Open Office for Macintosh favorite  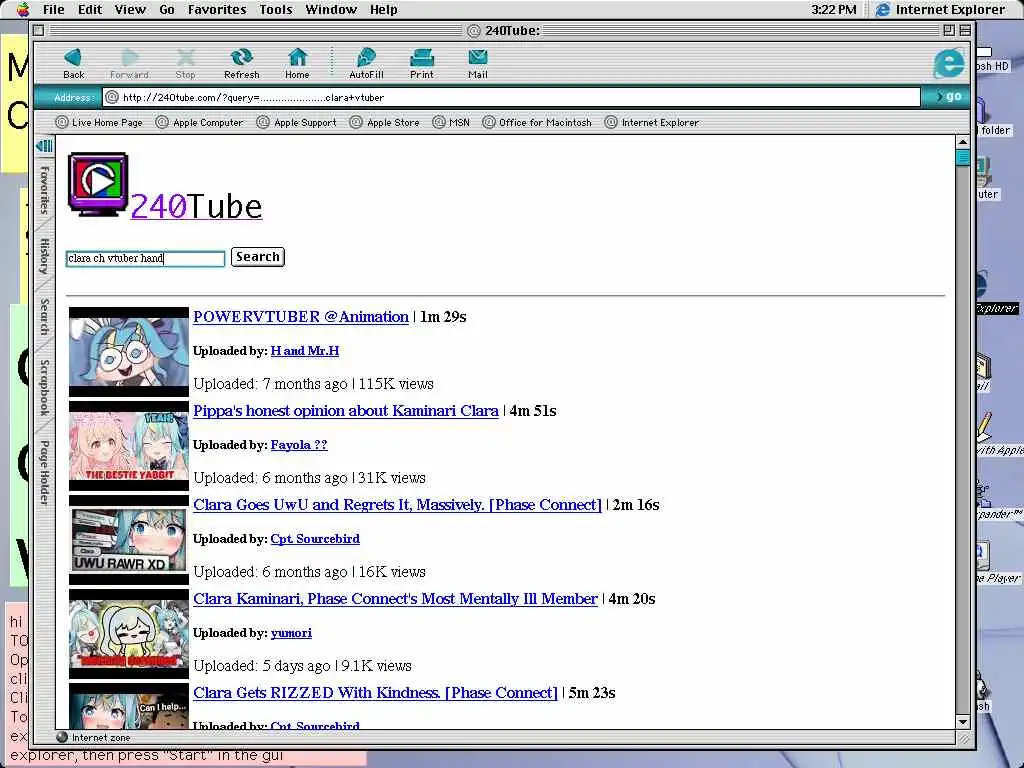pyautogui.click(x=537, y=122)
